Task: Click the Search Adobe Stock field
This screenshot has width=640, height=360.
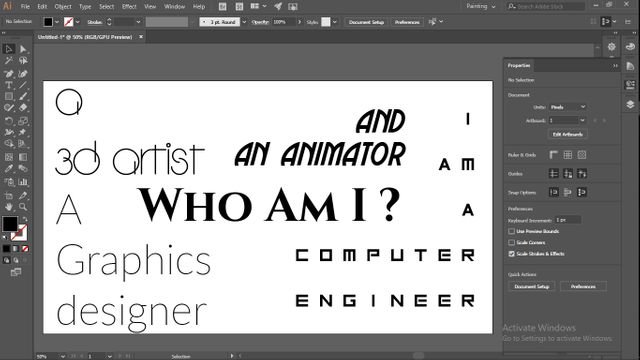Action: click(546, 6)
